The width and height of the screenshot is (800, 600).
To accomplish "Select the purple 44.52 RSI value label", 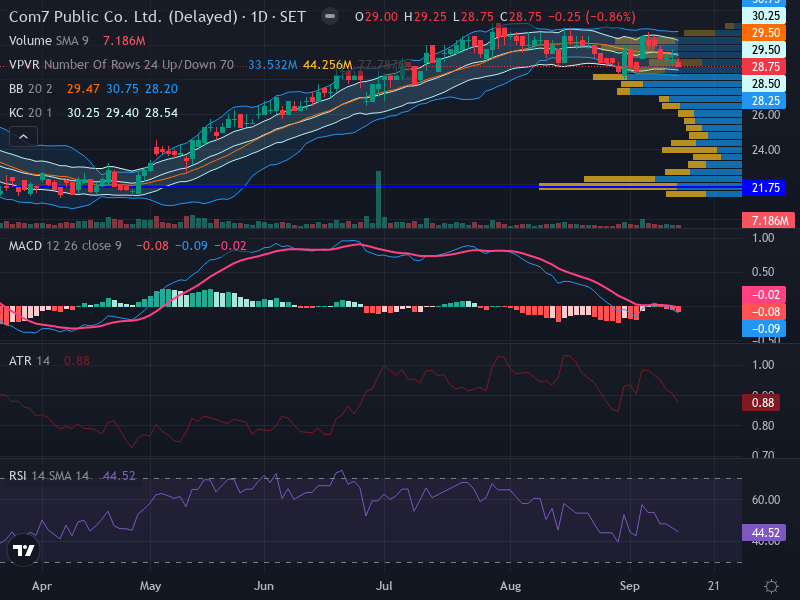I will (x=764, y=533).
